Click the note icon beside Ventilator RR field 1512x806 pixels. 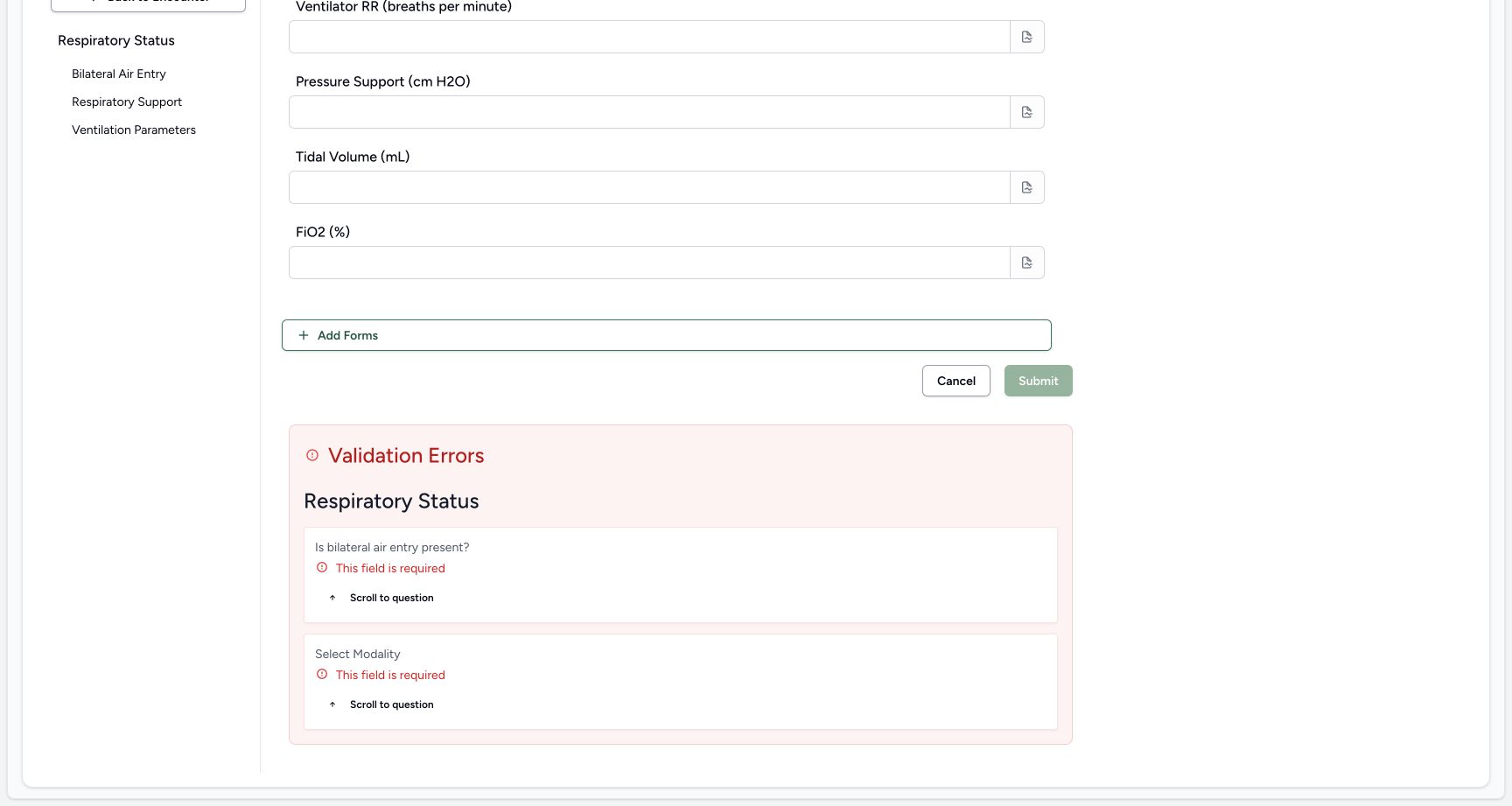pos(1027,37)
